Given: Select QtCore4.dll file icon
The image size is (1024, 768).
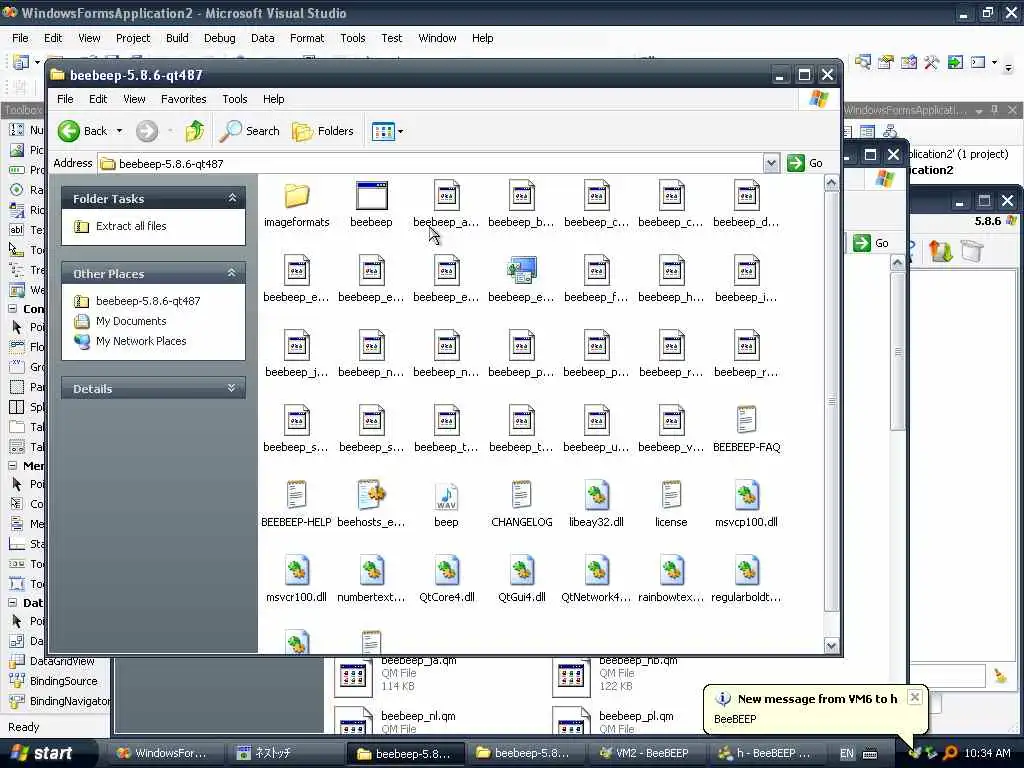Looking at the screenshot, I should [446, 570].
